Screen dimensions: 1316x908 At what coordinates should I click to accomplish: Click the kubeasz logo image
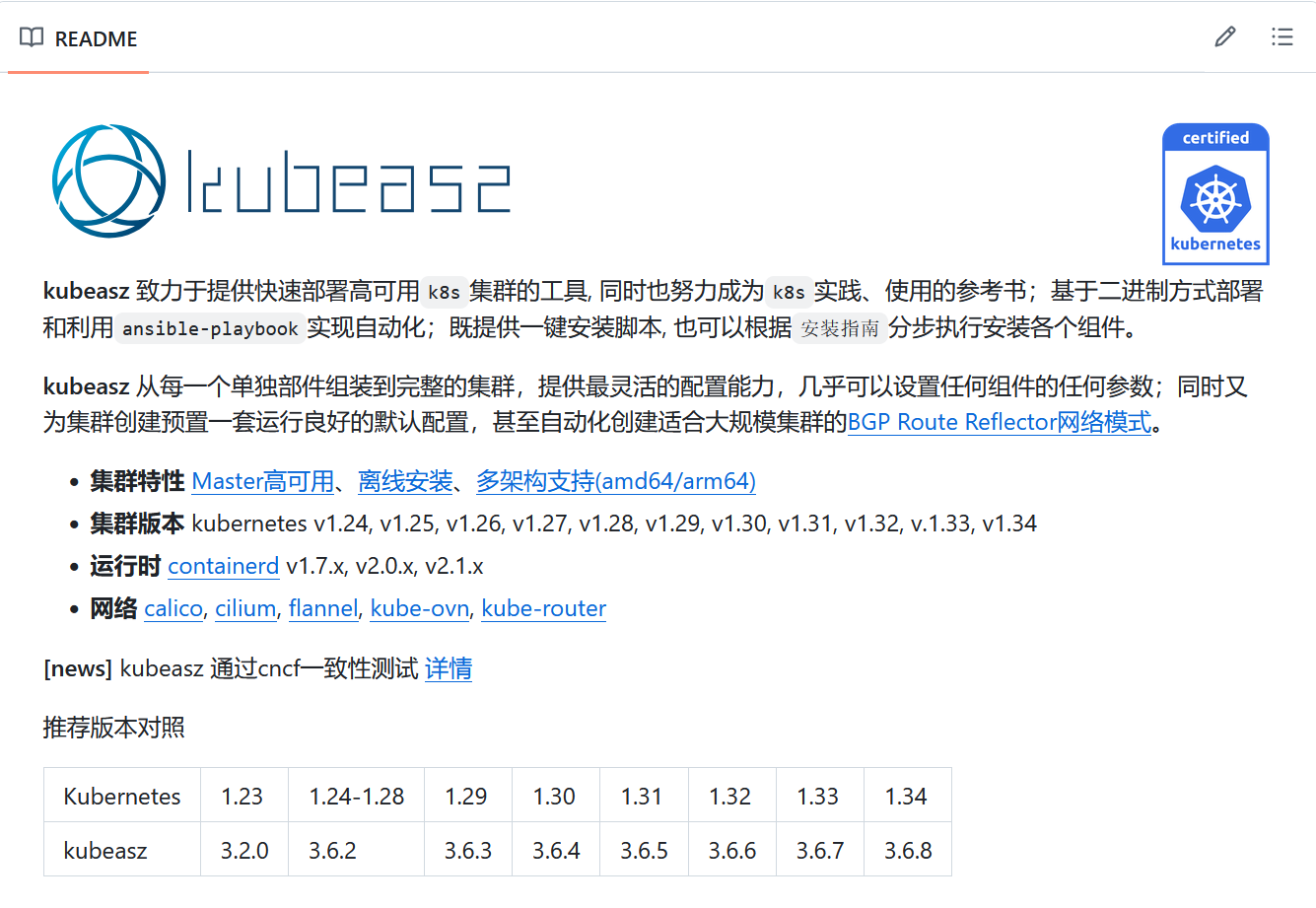coord(281,181)
